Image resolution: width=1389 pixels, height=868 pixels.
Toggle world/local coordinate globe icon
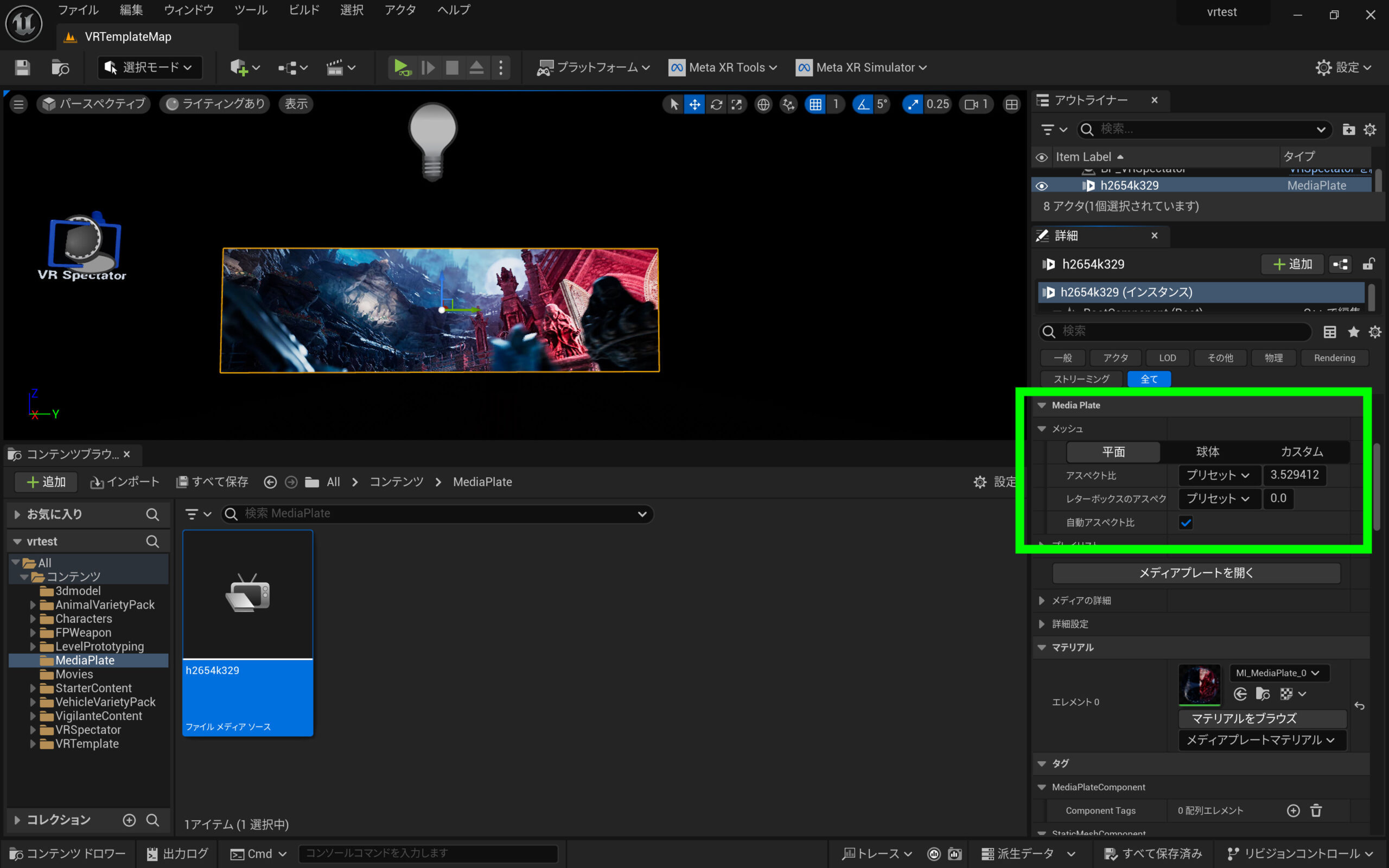point(763,104)
